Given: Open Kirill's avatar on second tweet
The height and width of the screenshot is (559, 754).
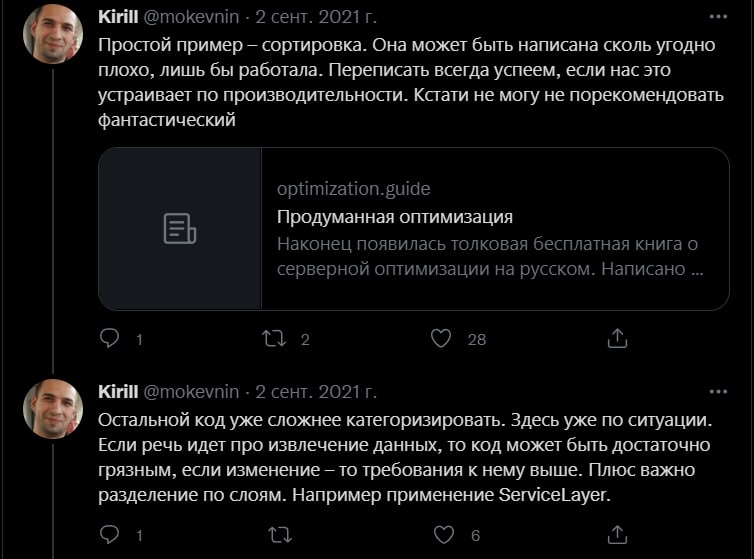Looking at the screenshot, I should (53, 408).
